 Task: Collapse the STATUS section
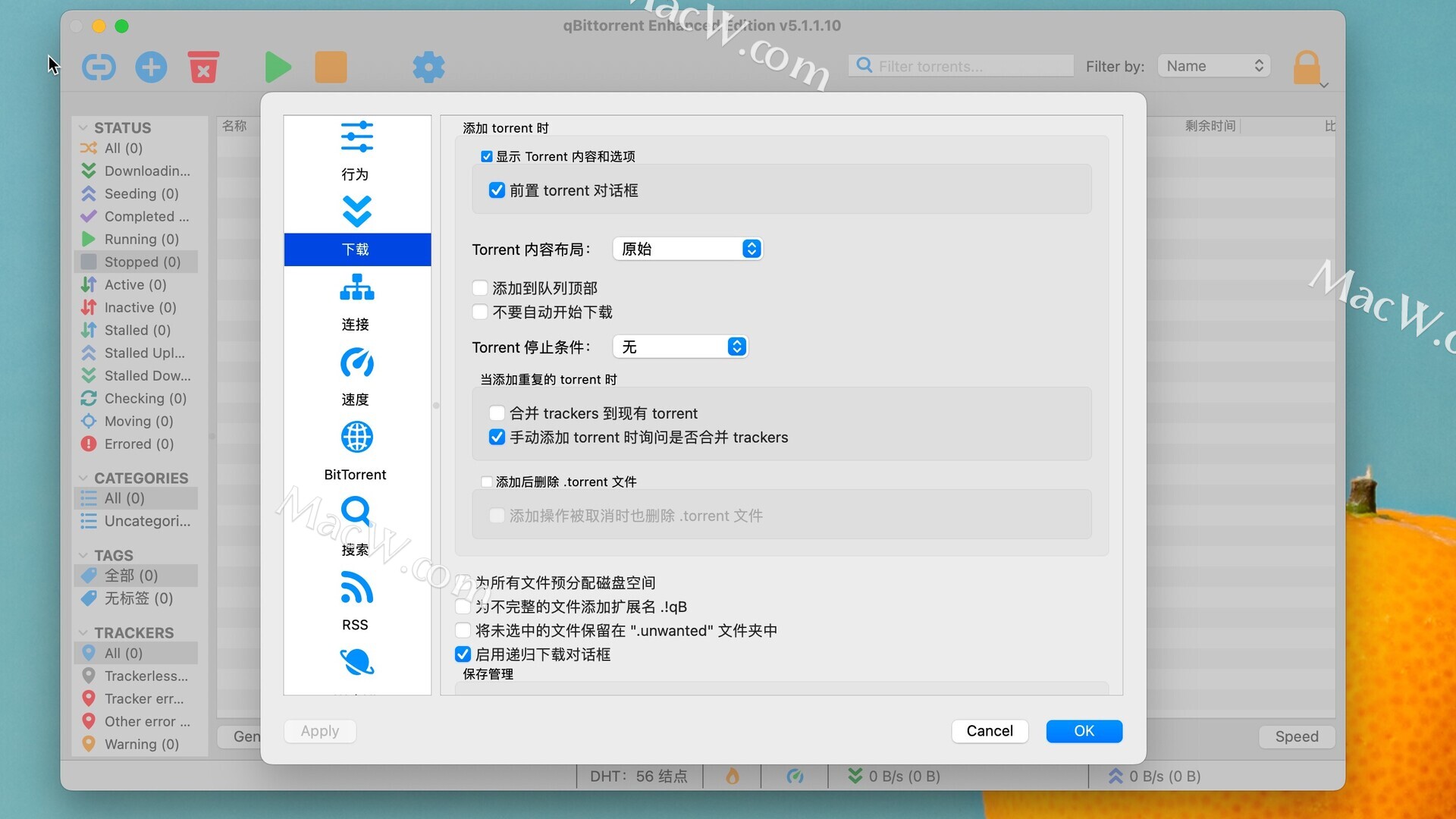click(x=83, y=127)
